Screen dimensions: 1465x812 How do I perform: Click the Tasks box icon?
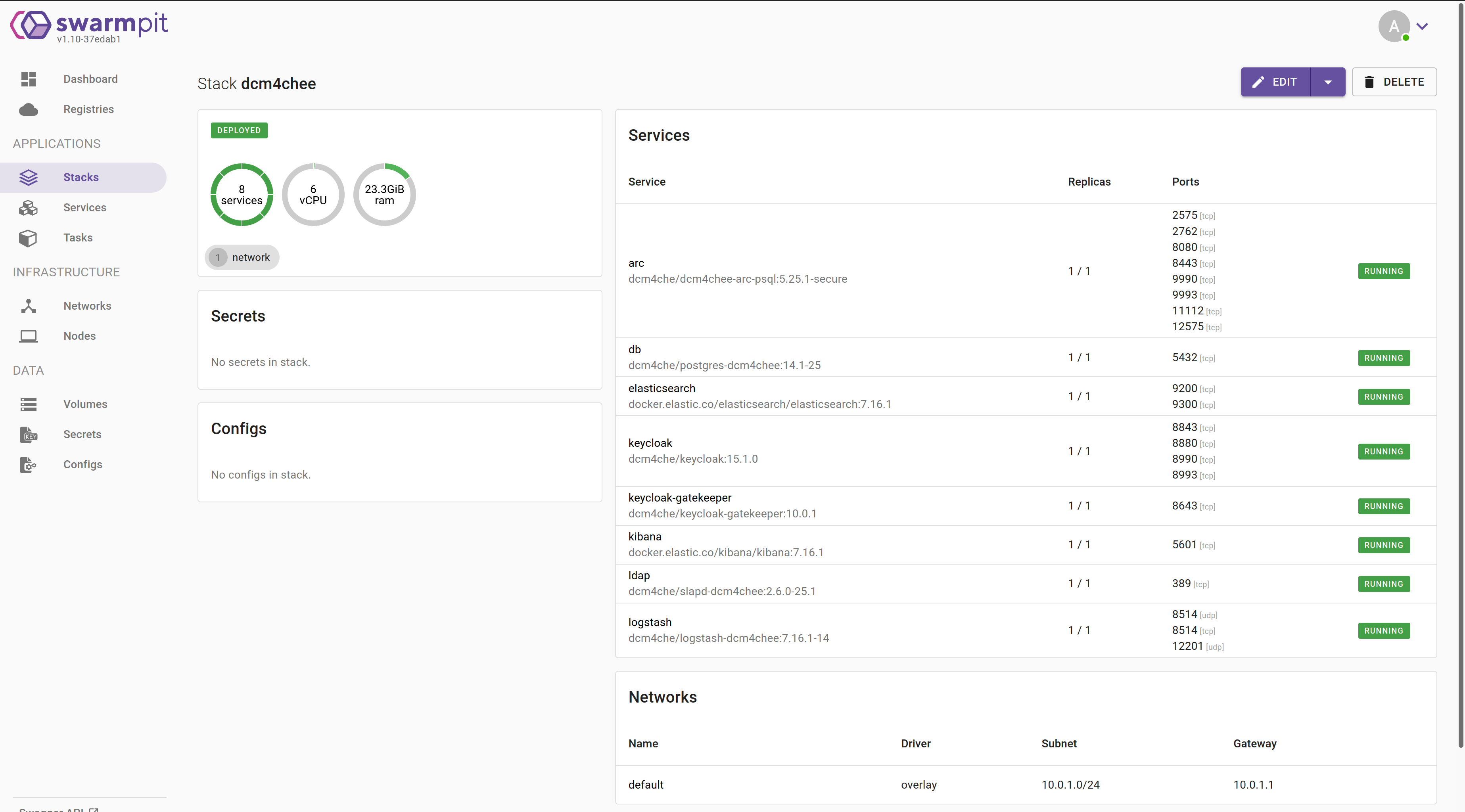29,237
